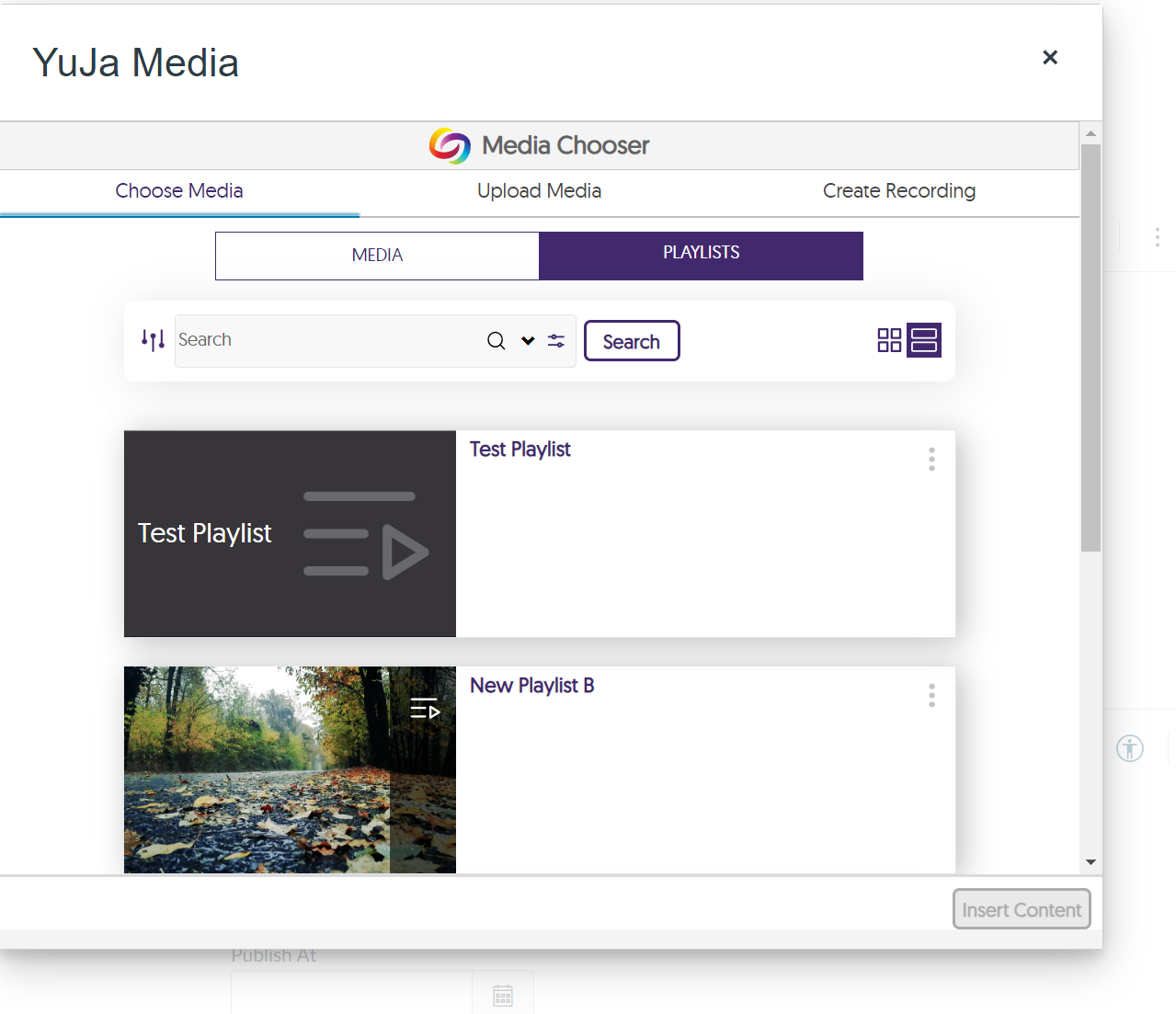The height and width of the screenshot is (1014, 1176).
Task: Open more options for New Playlist B
Action: [931, 695]
